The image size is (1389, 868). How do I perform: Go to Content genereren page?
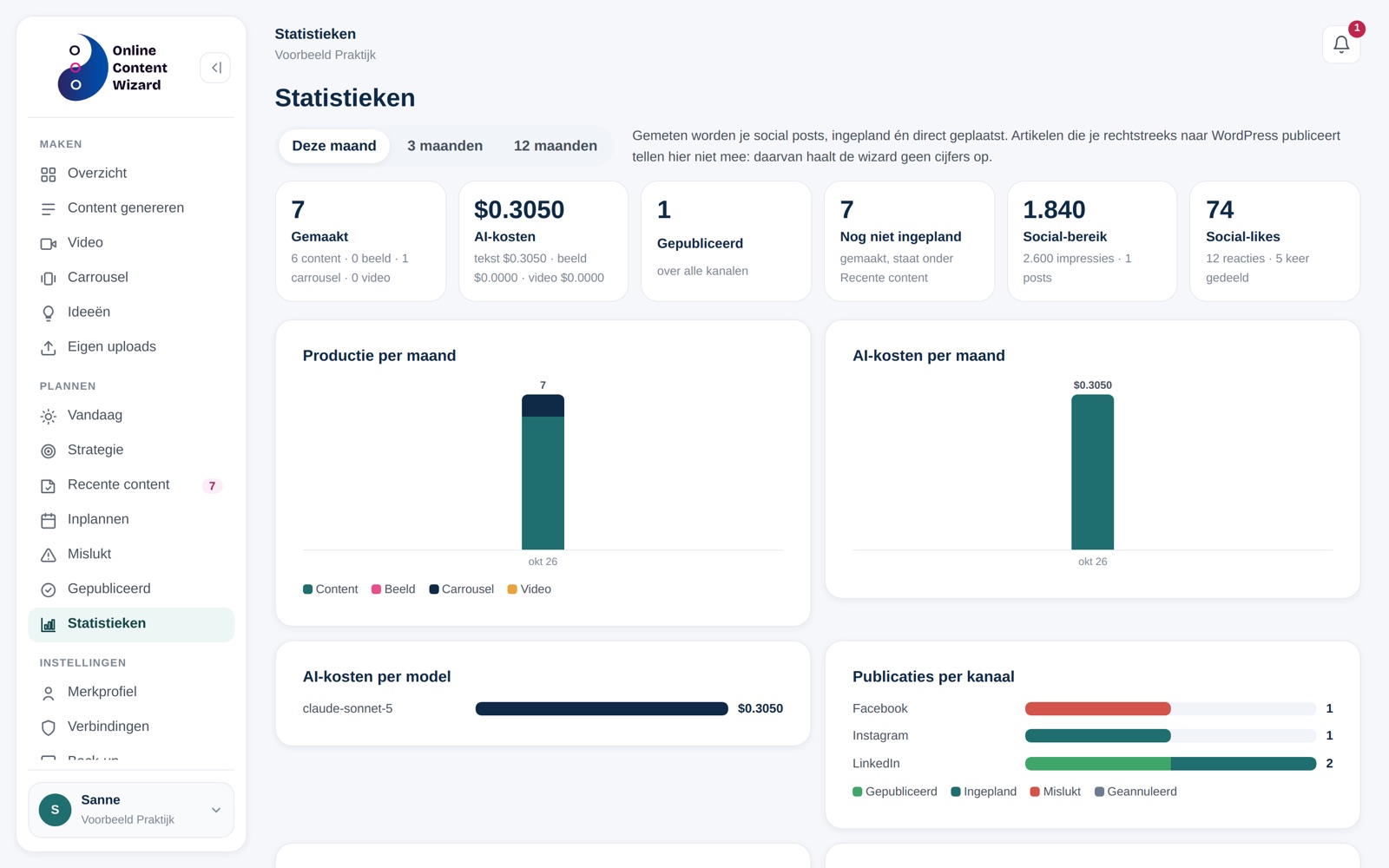coord(131,208)
